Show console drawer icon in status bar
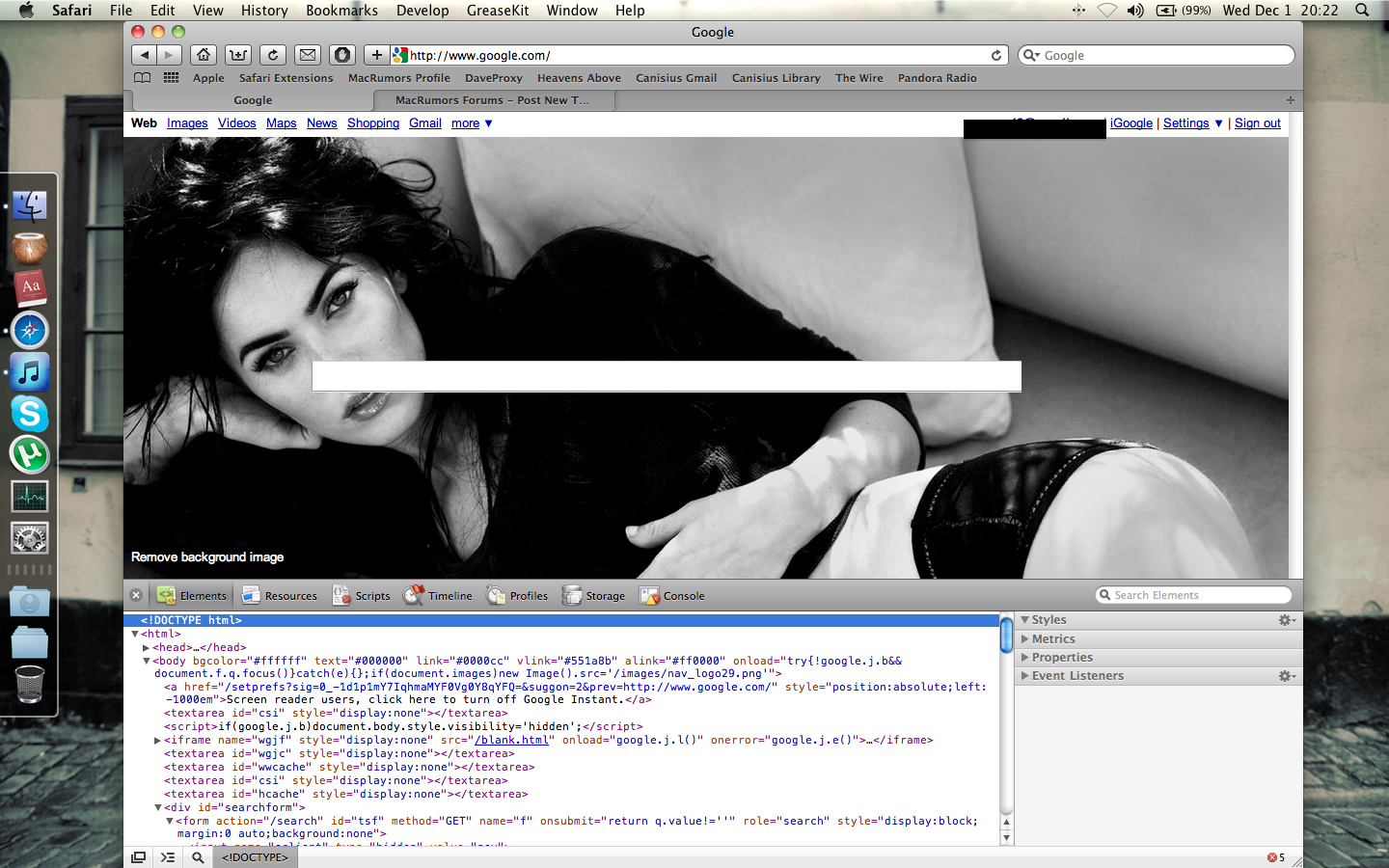The width and height of the screenshot is (1389, 868). (x=168, y=857)
